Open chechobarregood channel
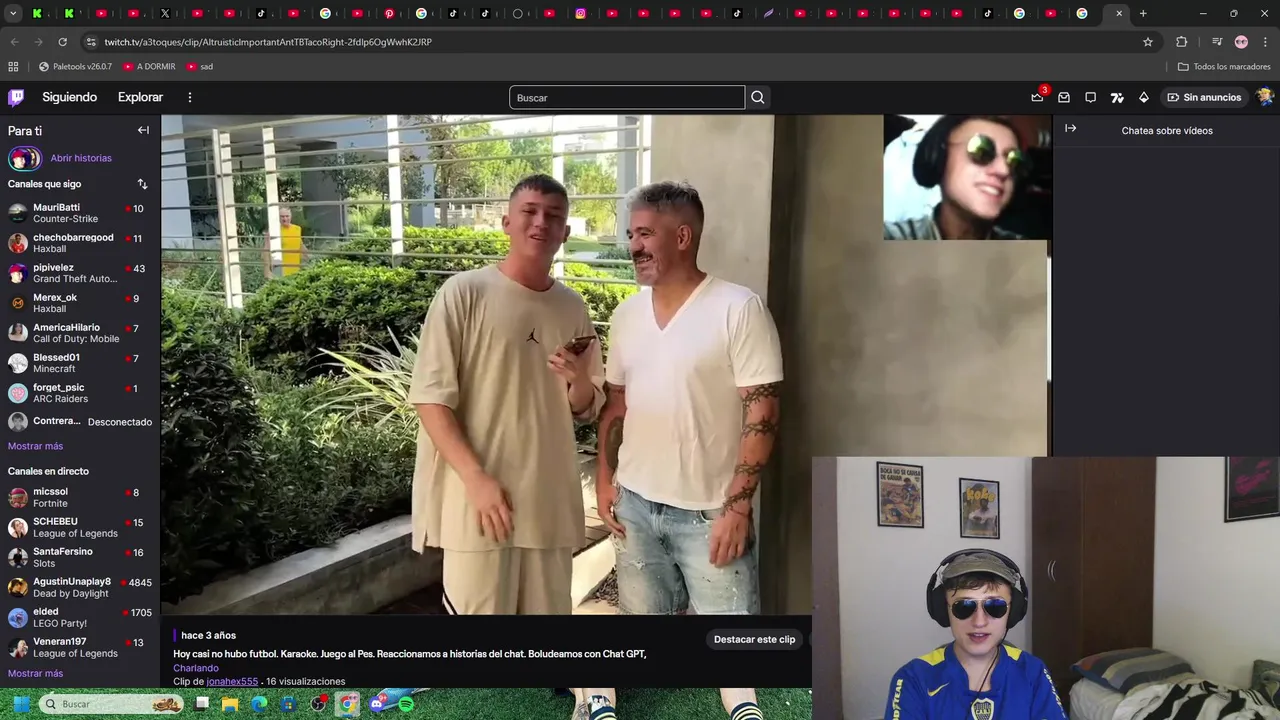 (80, 243)
